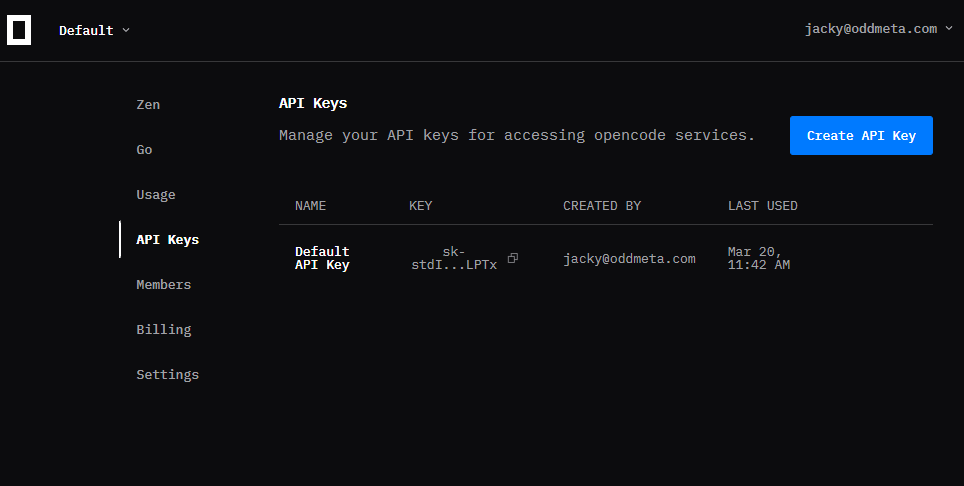Expand the Default workspace chevron

[x=126, y=30]
